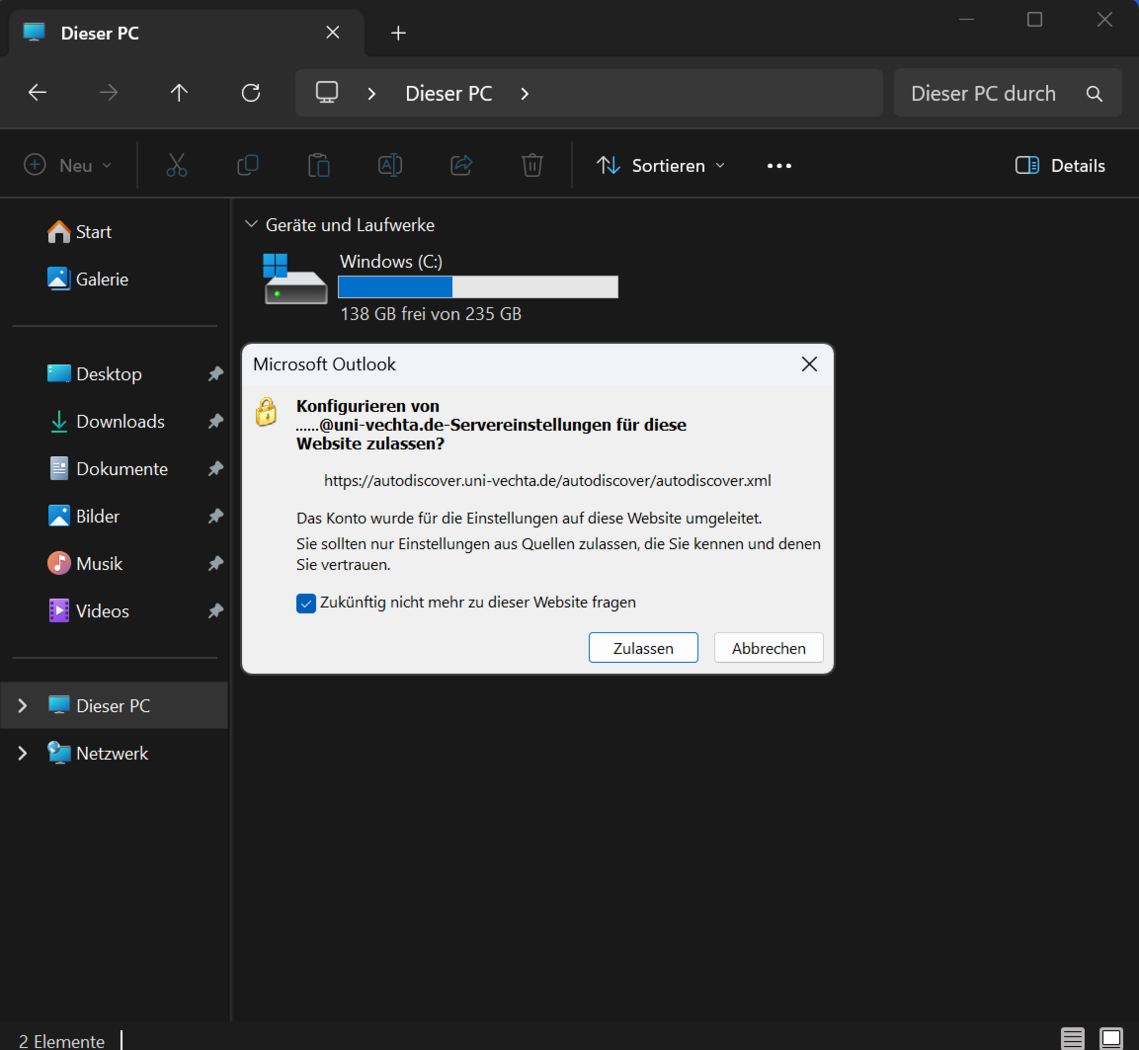This screenshot has width=1139, height=1050.
Task: Click the search magnifier icon
Action: coord(1094,94)
